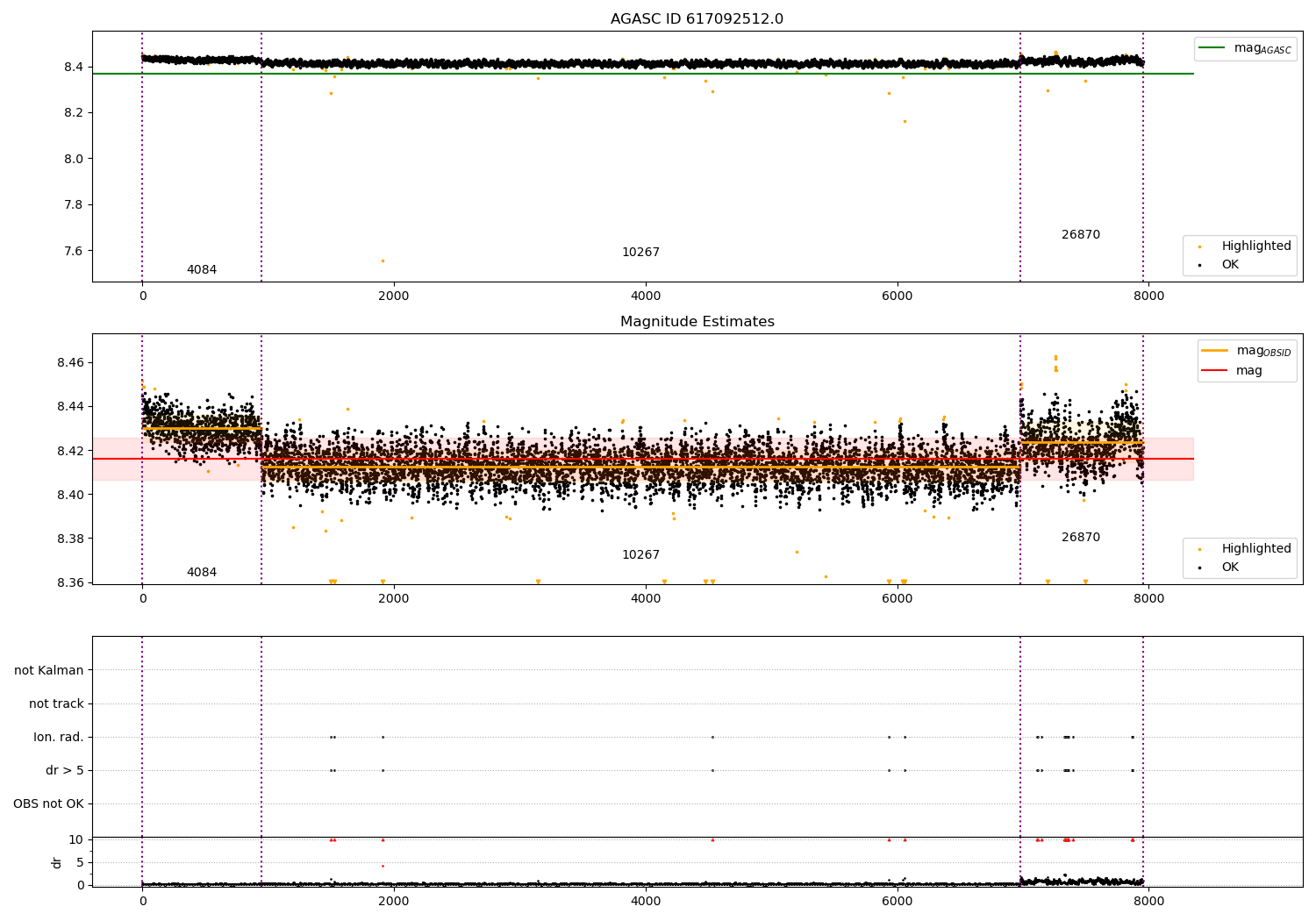The image size is (1316, 921).
Task: Click the "dr > 5" row label
Action: pyautogui.click(x=65, y=770)
